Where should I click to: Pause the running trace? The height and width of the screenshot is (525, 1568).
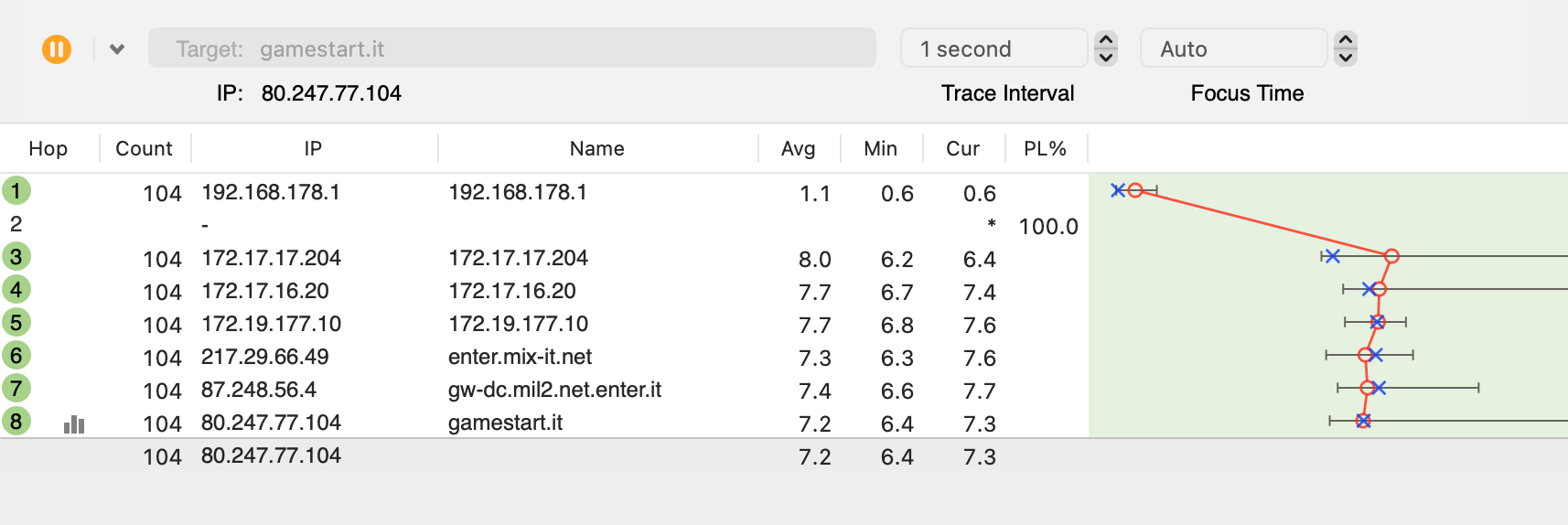[x=57, y=49]
